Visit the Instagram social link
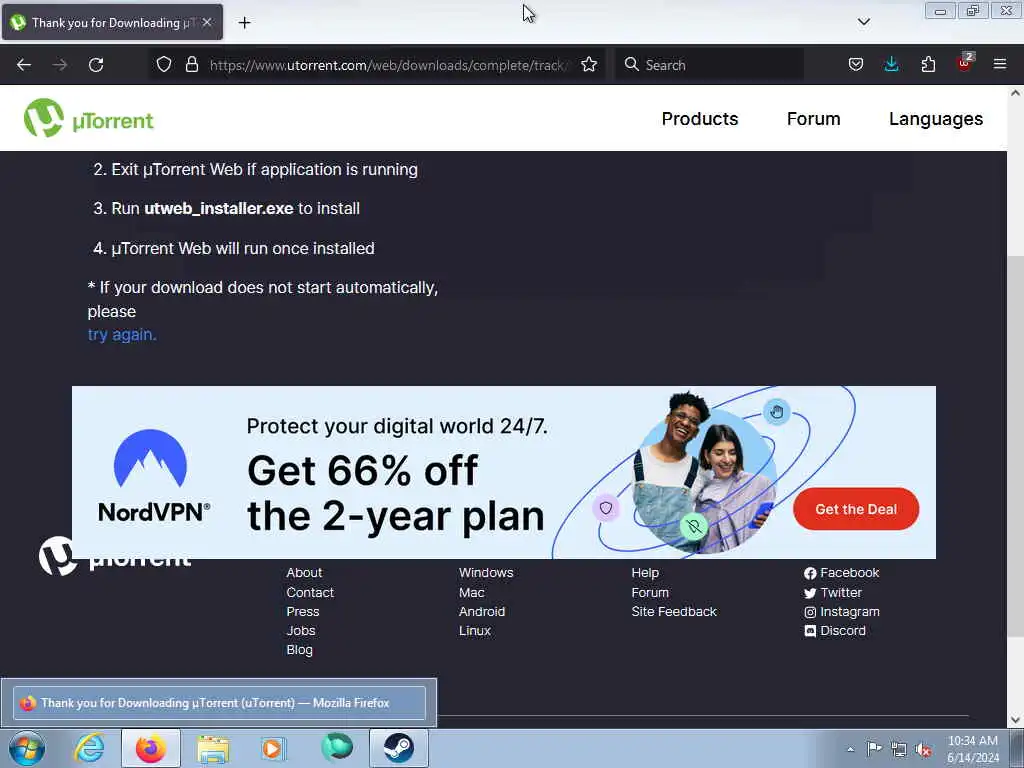The height and width of the screenshot is (768, 1024). coord(842,612)
